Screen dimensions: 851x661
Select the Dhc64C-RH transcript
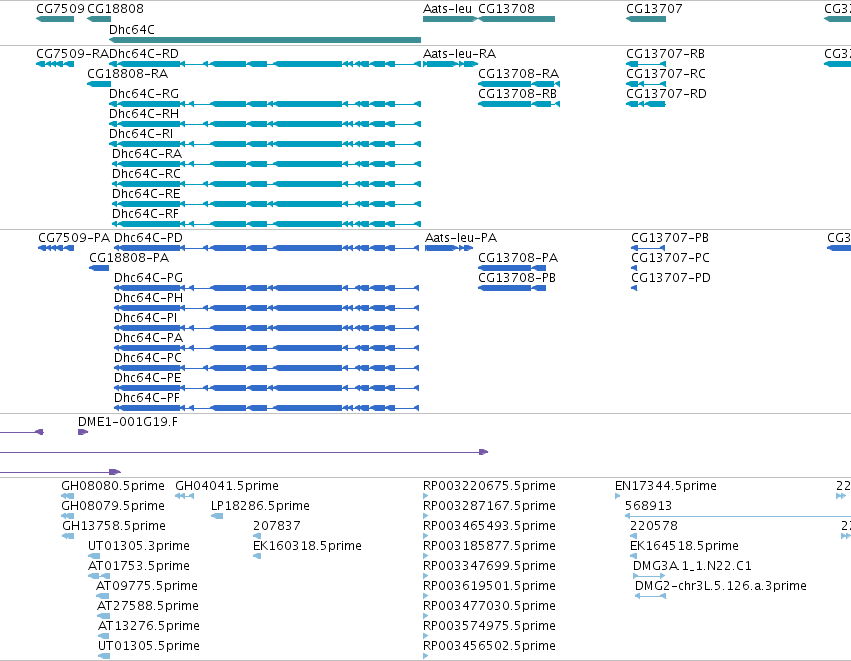click(x=265, y=124)
